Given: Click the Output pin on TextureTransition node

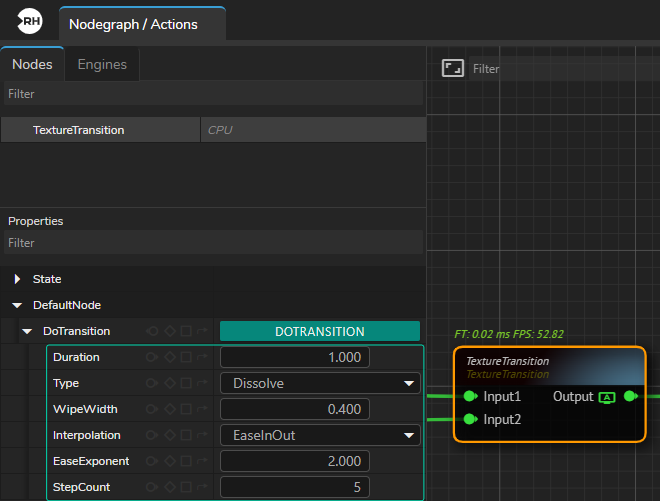Looking at the screenshot, I should tap(631, 396).
